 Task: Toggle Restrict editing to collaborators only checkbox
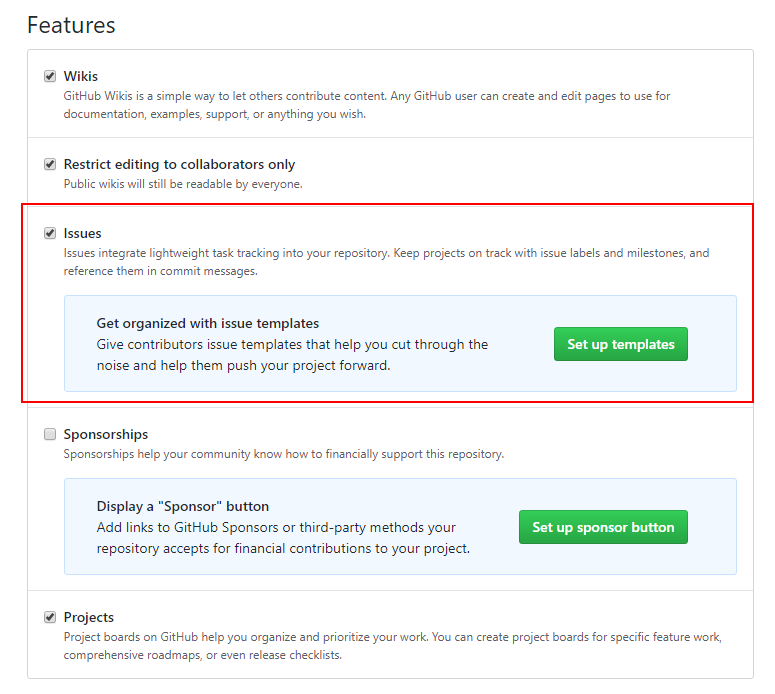(50, 164)
